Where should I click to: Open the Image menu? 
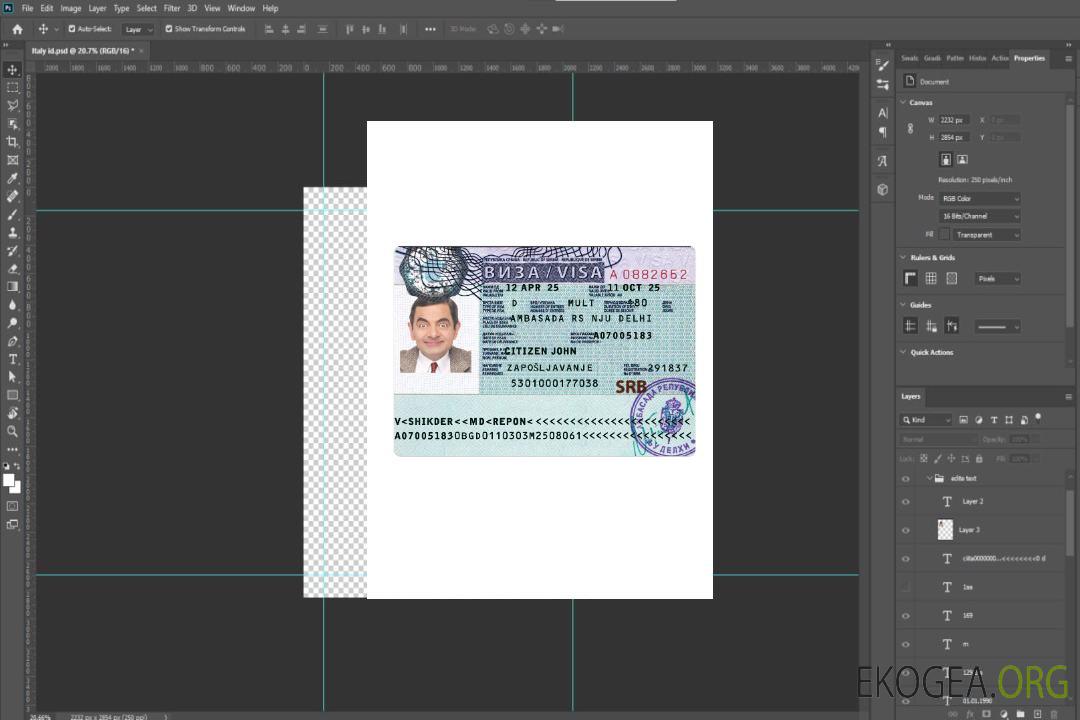pos(70,8)
